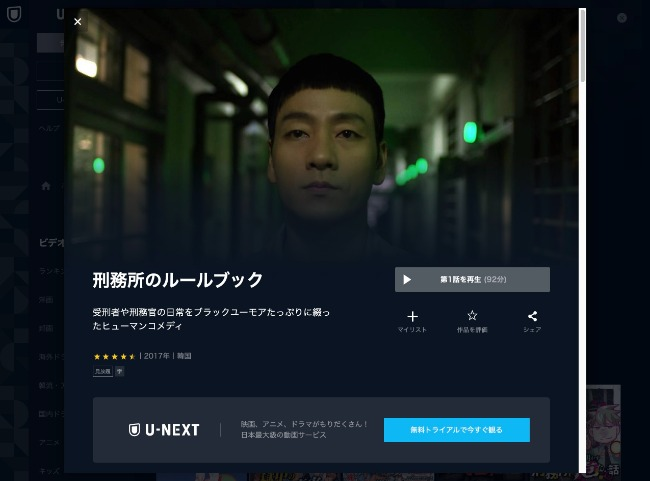Click the U-NEXT logo in the promo banner
Screen dimensions: 650x481
[x=164, y=430]
